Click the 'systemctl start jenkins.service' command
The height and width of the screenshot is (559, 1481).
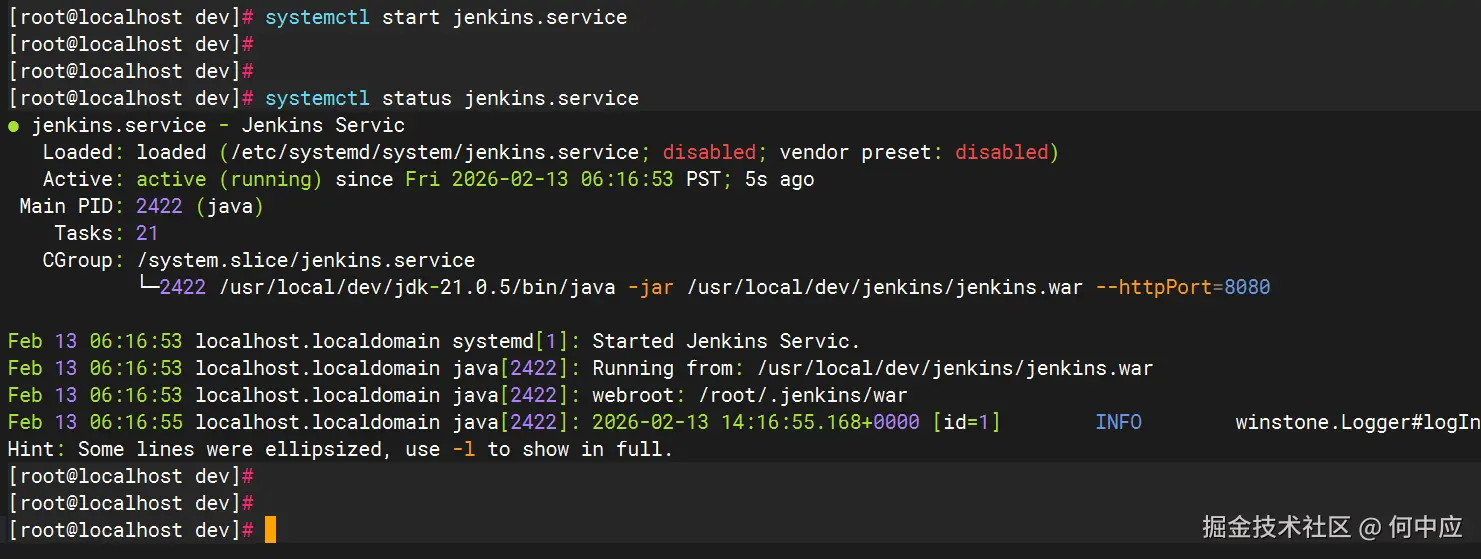coord(446,17)
